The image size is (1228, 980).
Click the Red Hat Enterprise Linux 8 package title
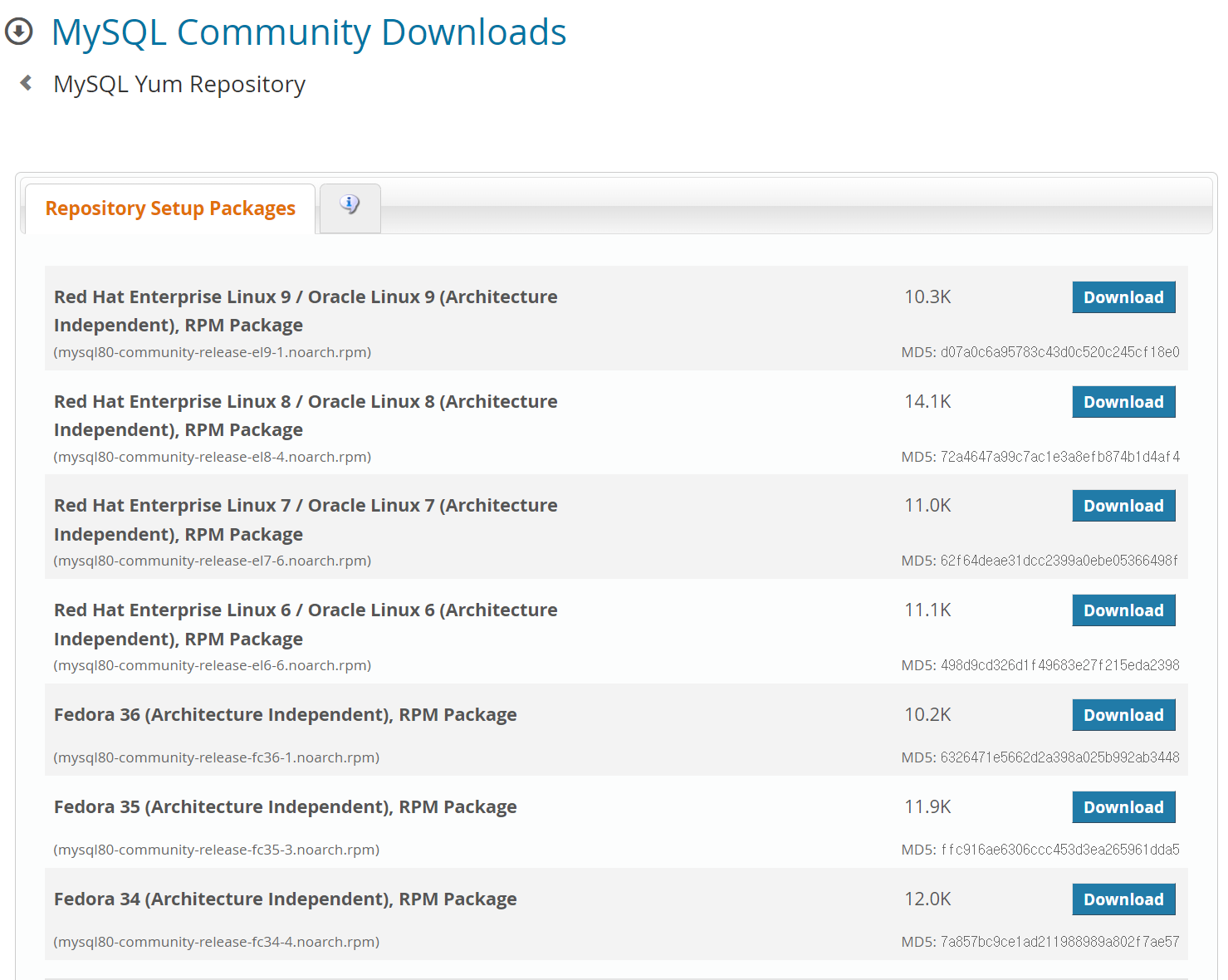(x=306, y=415)
